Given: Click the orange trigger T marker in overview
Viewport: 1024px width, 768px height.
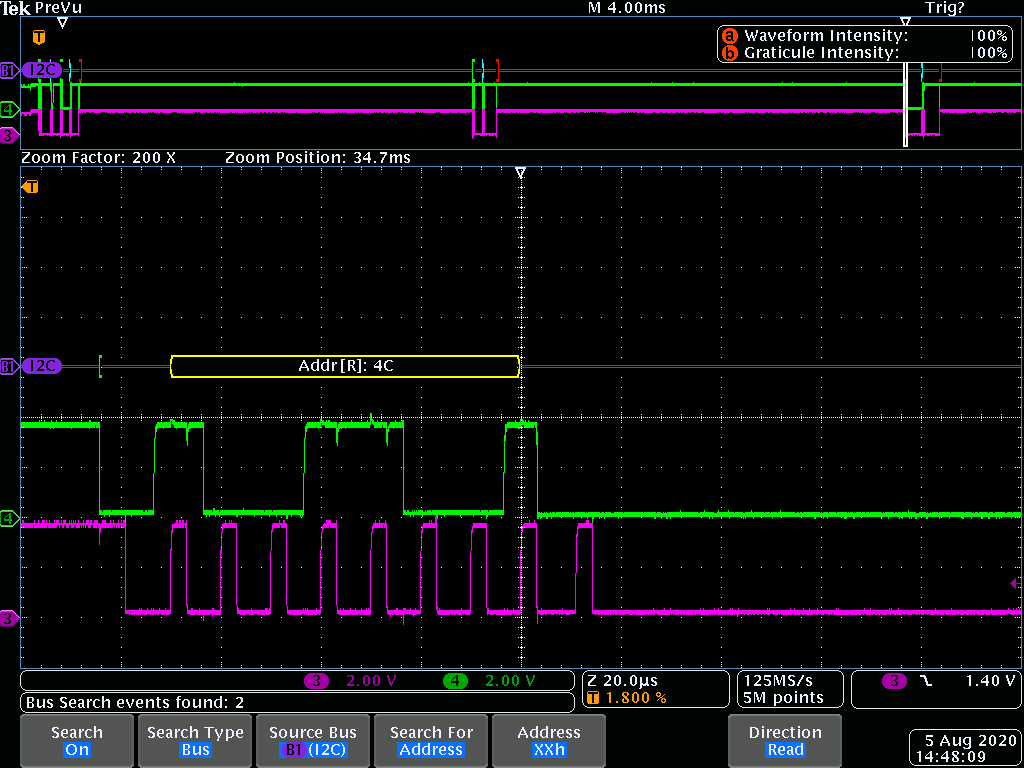Looking at the screenshot, I should (x=39, y=37).
